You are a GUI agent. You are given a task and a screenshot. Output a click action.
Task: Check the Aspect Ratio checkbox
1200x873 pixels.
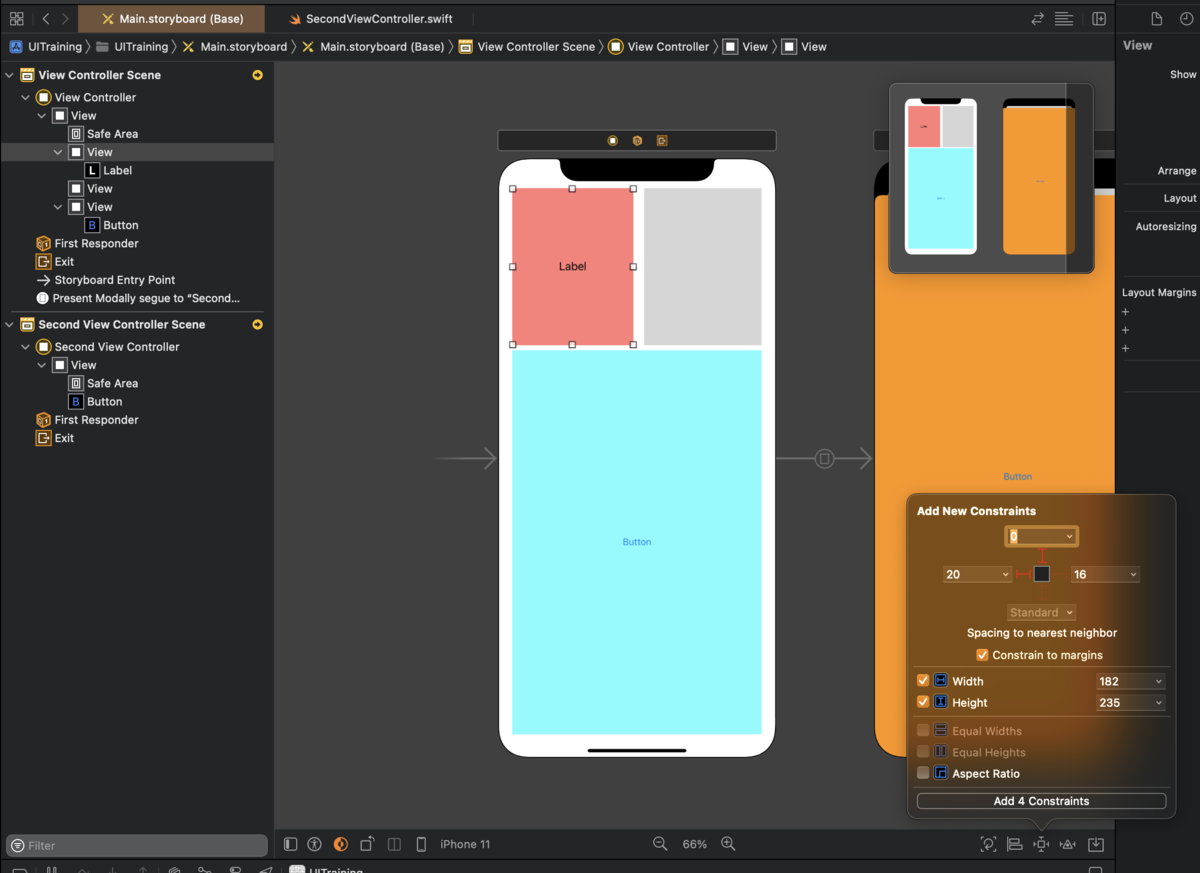tap(923, 773)
